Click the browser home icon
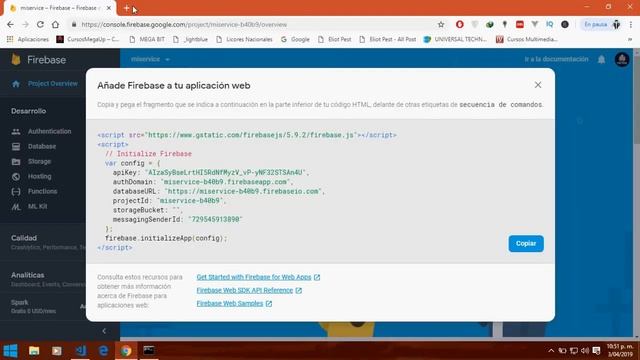 (x=55, y=24)
